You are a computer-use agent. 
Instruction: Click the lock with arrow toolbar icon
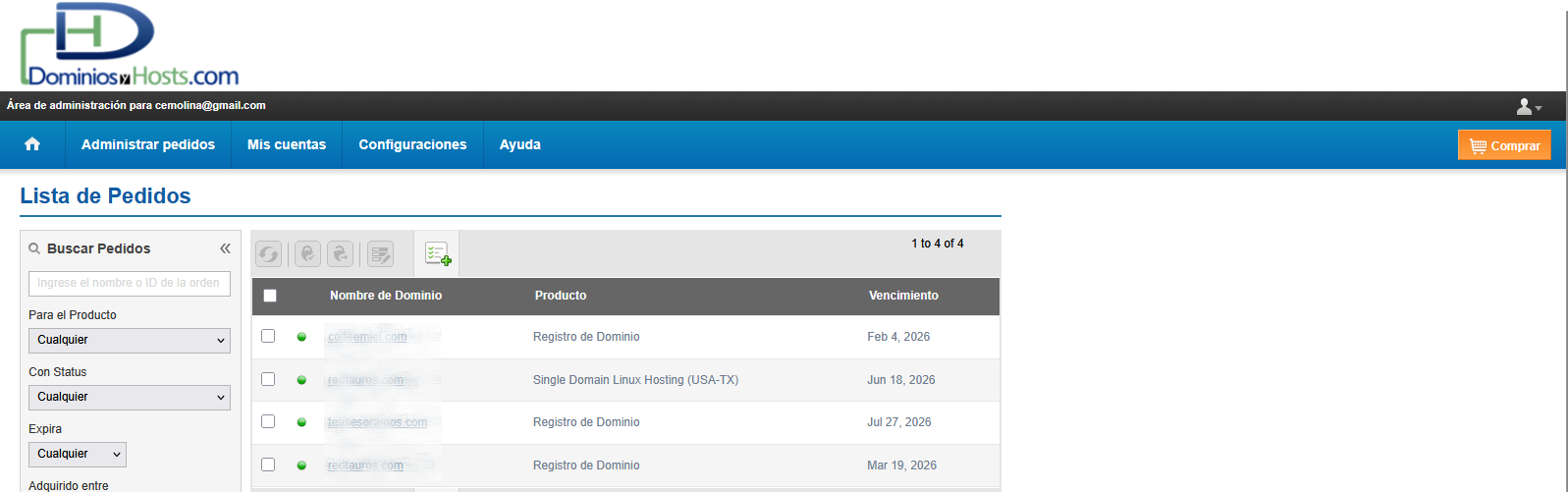(x=340, y=254)
